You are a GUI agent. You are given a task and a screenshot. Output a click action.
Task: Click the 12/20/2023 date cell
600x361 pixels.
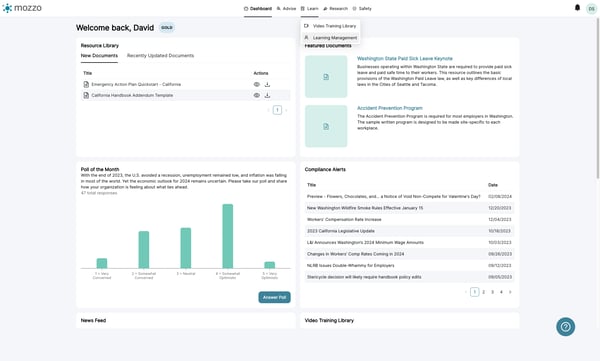500,208
